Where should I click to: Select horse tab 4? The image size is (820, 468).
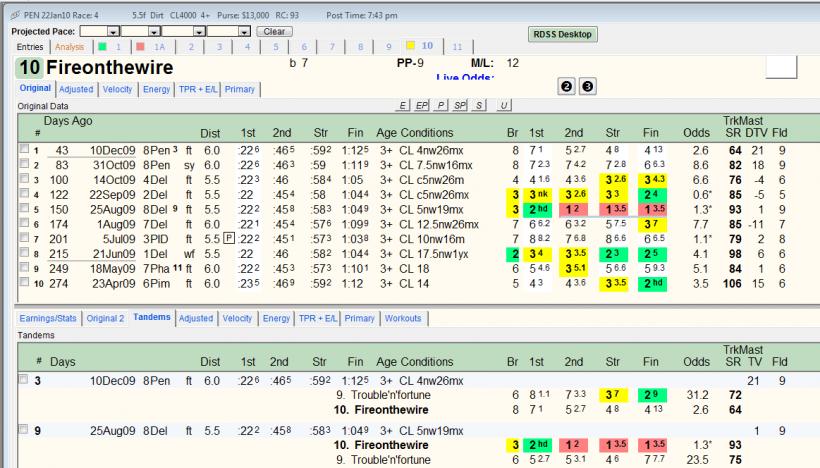click(247, 47)
